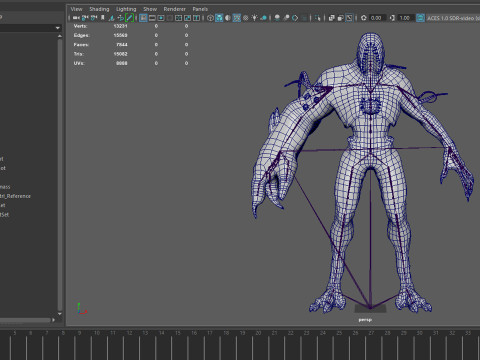Viewport: 480px width, 360px height.
Task: Switch to Wireframe shading mode
Action: [x=210, y=18]
